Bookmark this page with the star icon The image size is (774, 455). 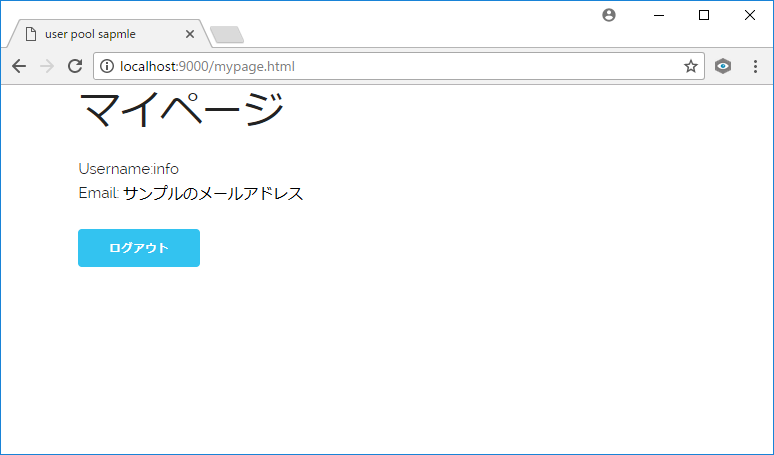point(691,66)
